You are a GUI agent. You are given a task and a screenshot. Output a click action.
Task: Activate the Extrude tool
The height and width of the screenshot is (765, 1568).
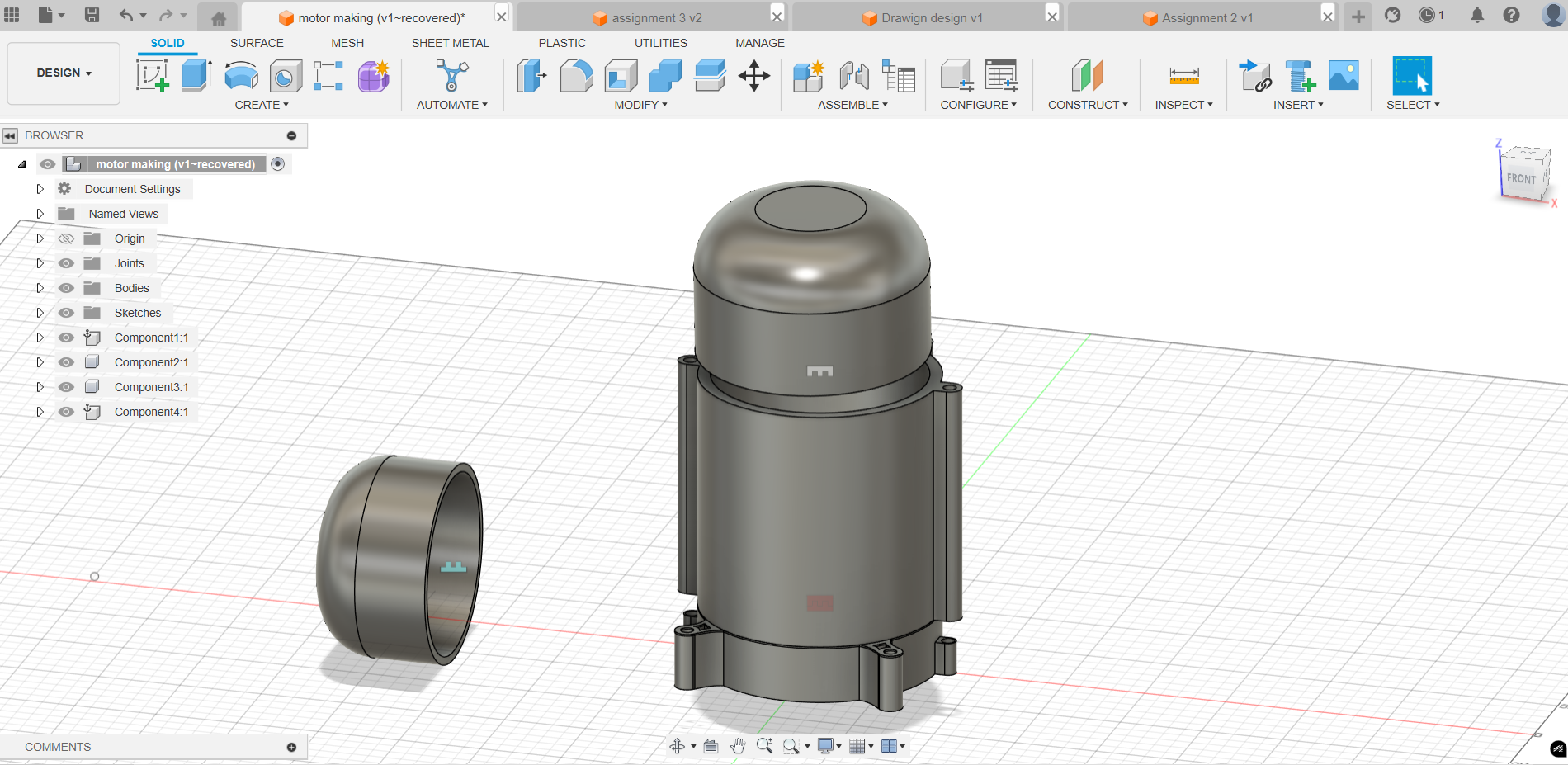click(196, 75)
